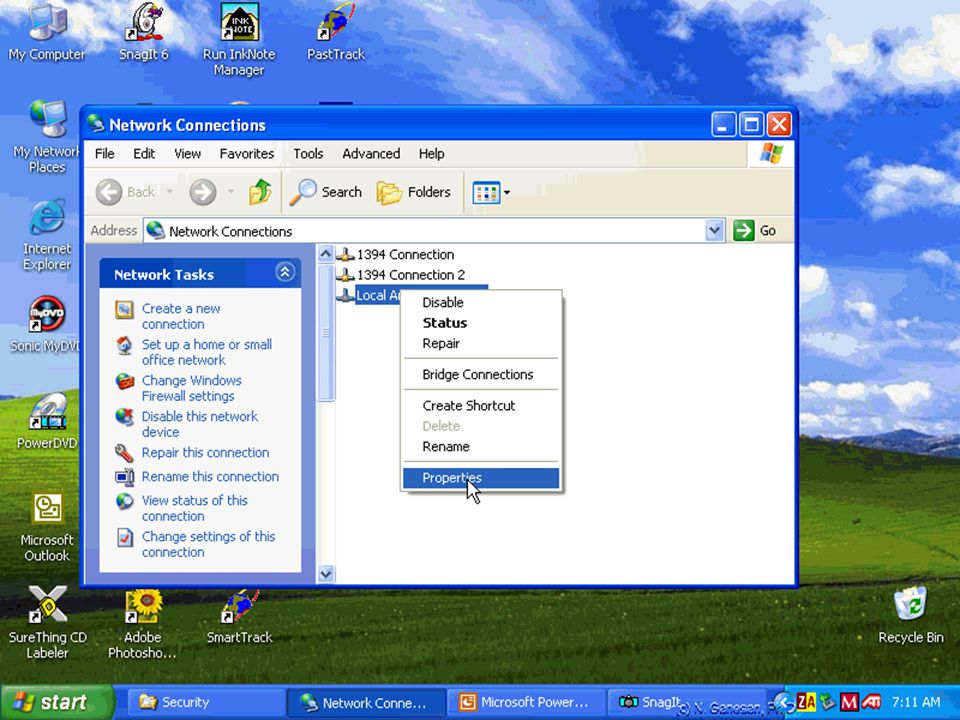Collapse the Network Tasks panel
Screen dimensions: 960x720
point(285,272)
